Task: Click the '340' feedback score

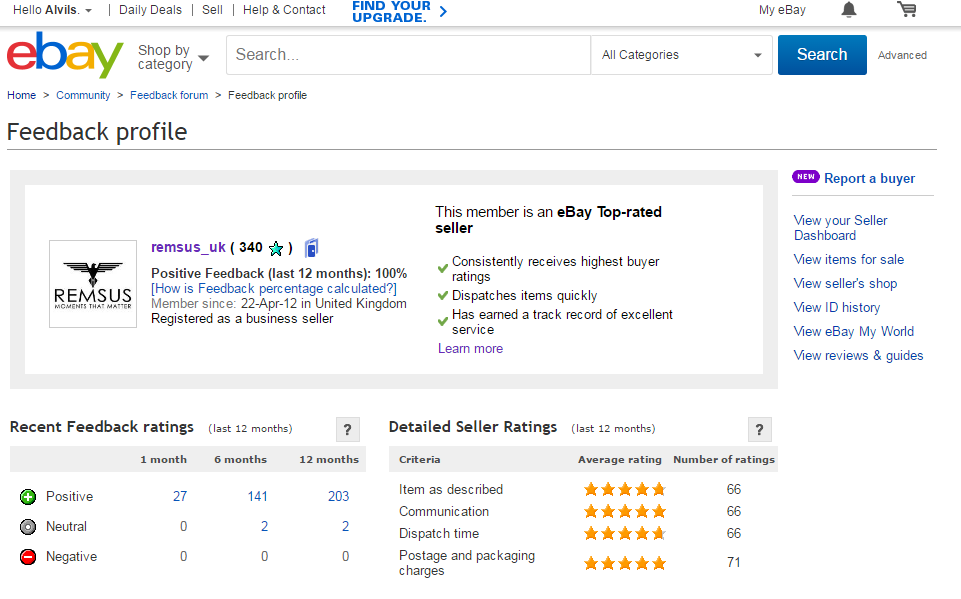Action: tap(251, 247)
